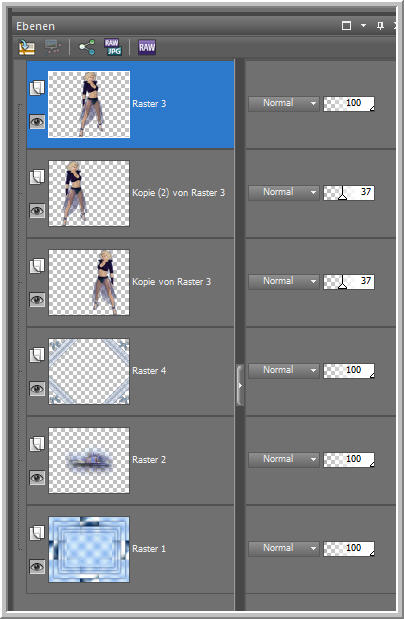
Task: Hide the Raster 1 layer
Action: (x=37, y=567)
